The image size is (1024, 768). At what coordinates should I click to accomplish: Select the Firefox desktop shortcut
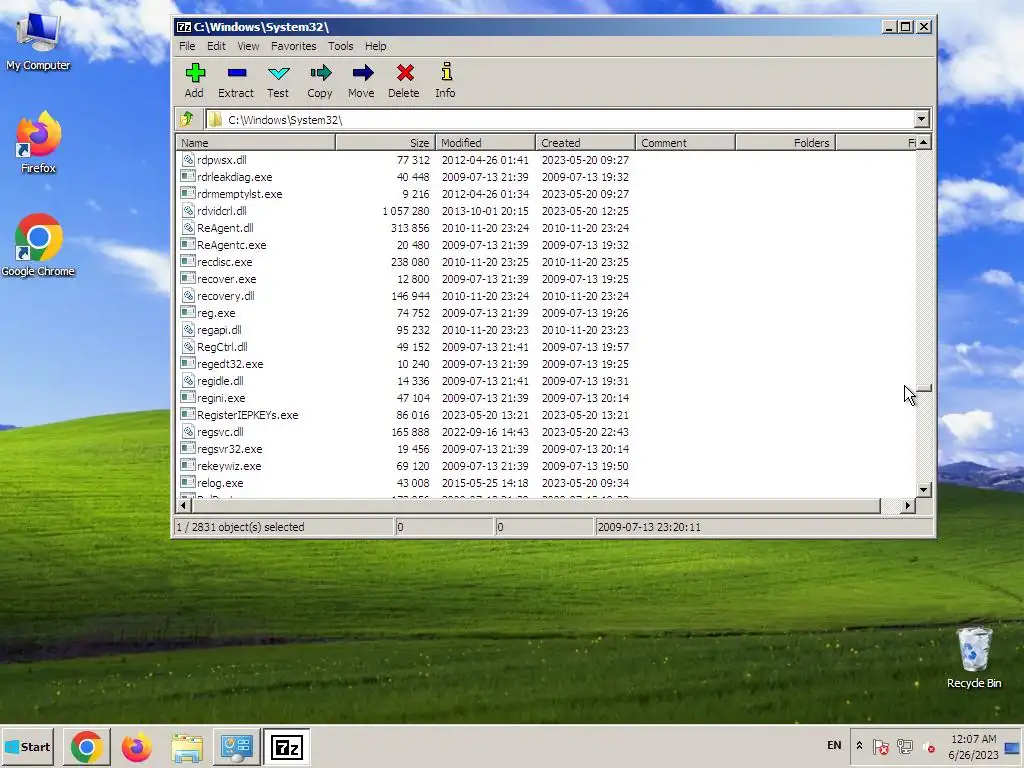39,142
